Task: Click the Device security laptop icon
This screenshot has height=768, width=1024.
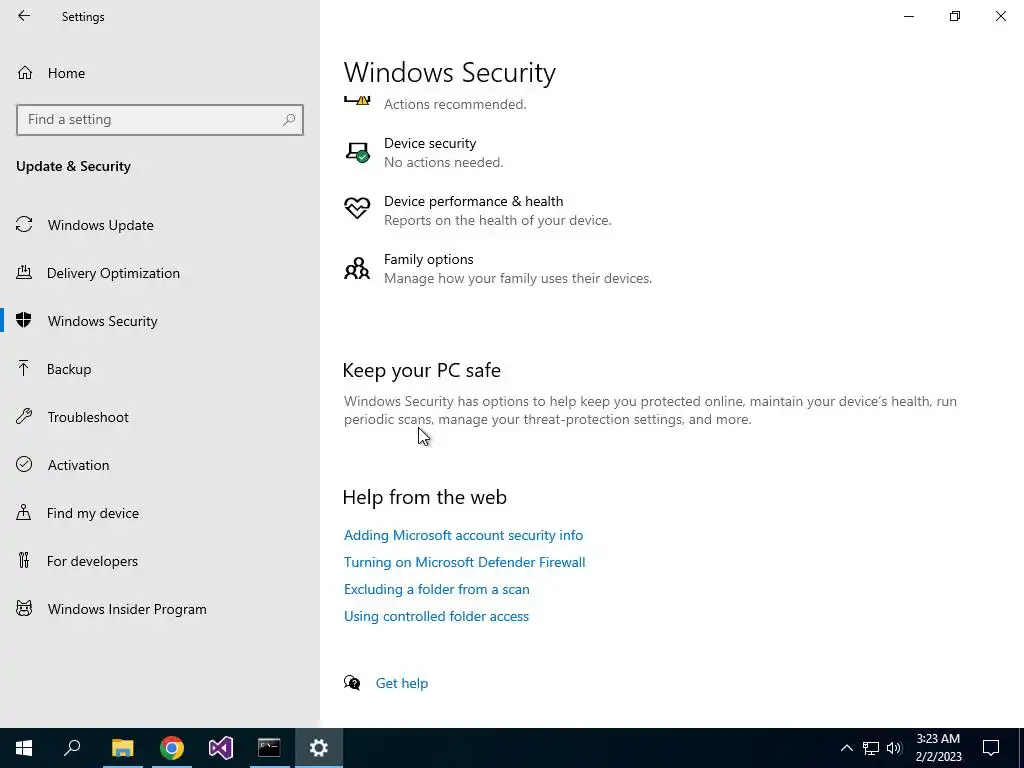Action: click(x=357, y=153)
